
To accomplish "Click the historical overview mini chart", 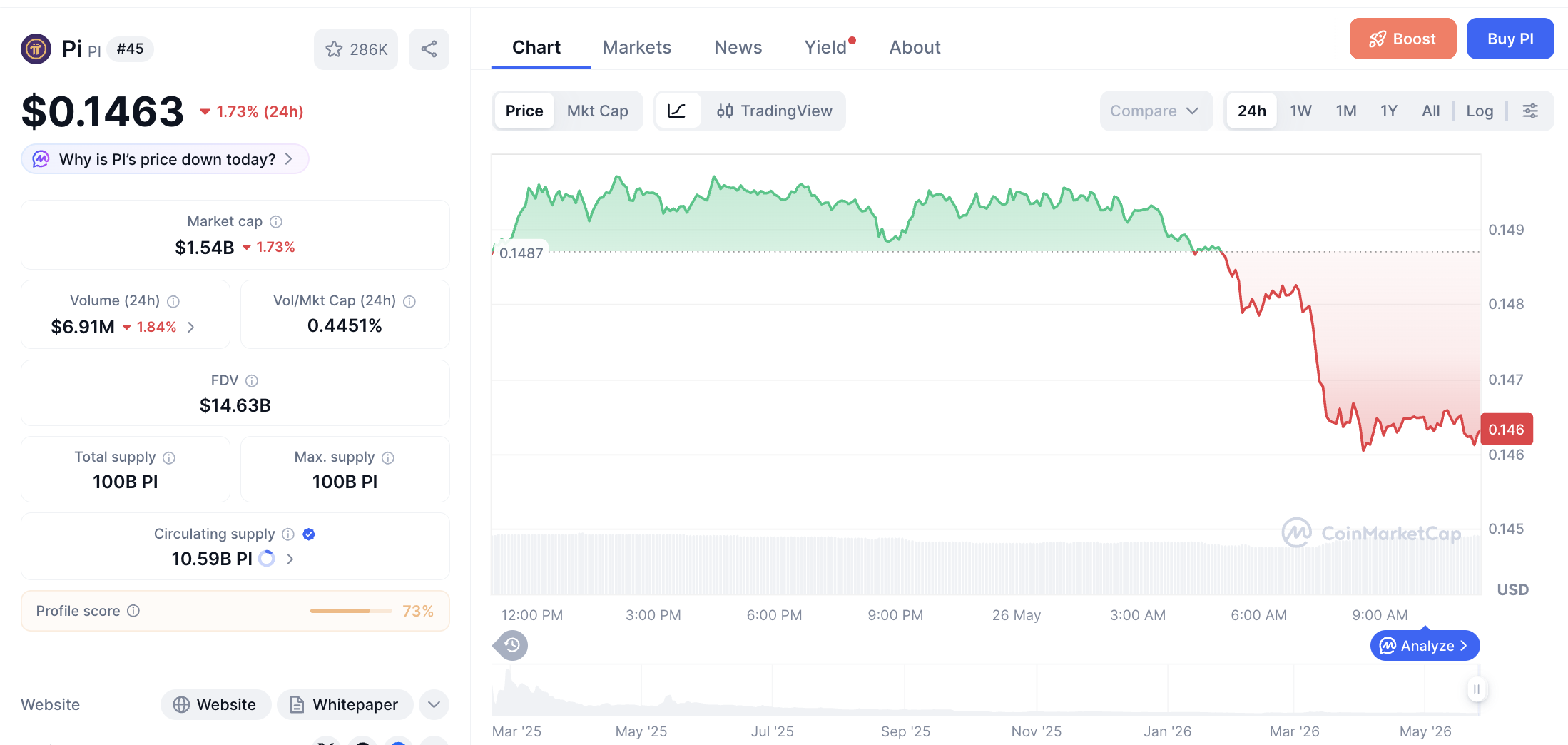I will tap(985, 690).
